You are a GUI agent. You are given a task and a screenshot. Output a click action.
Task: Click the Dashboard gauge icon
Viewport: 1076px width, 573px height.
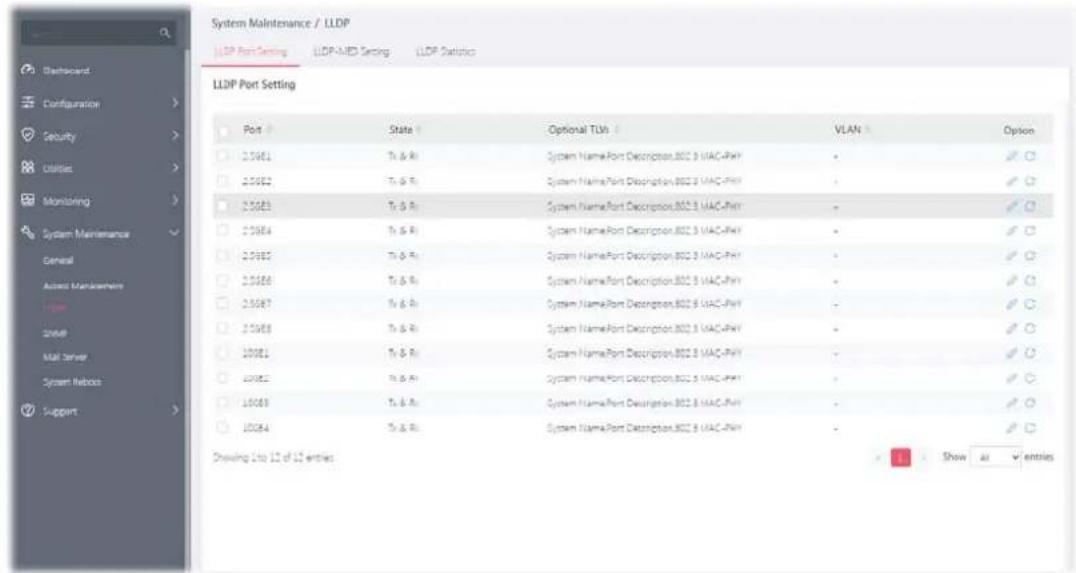point(28,70)
